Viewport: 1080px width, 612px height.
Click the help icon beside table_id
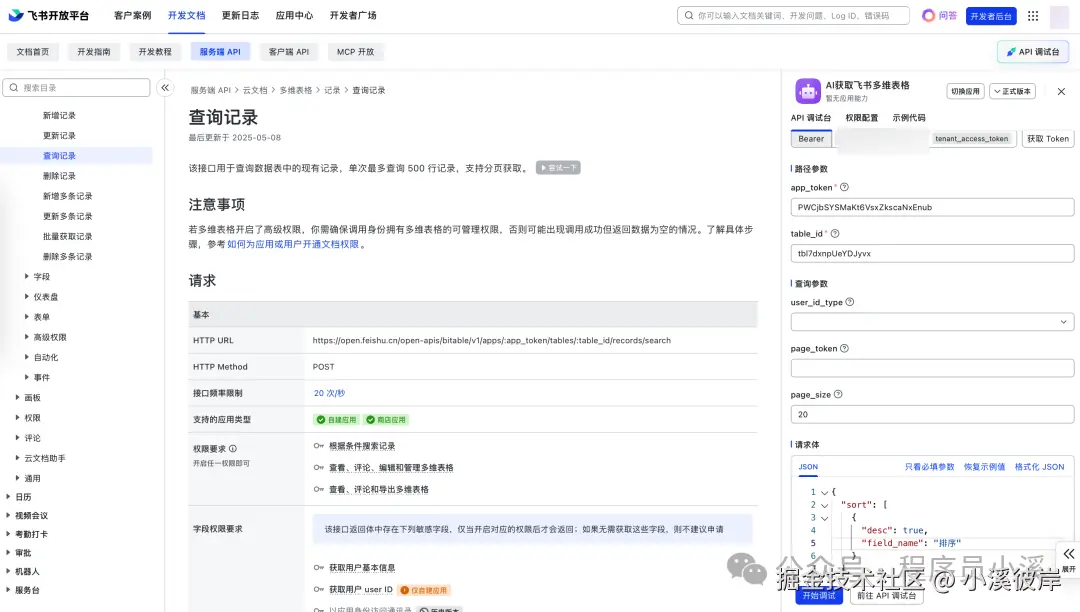[x=835, y=233]
